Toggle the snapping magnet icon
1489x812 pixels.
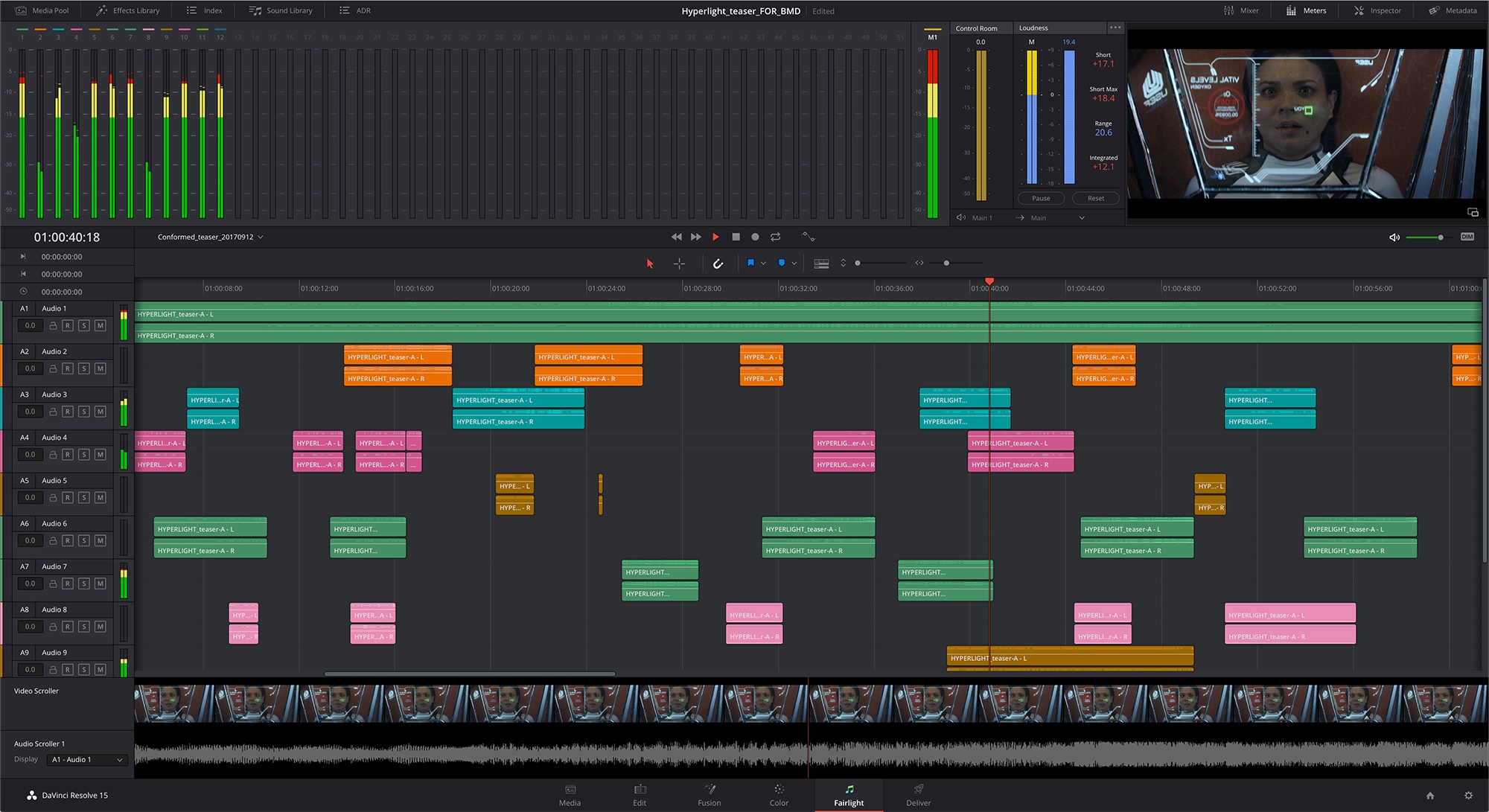click(718, 263)
